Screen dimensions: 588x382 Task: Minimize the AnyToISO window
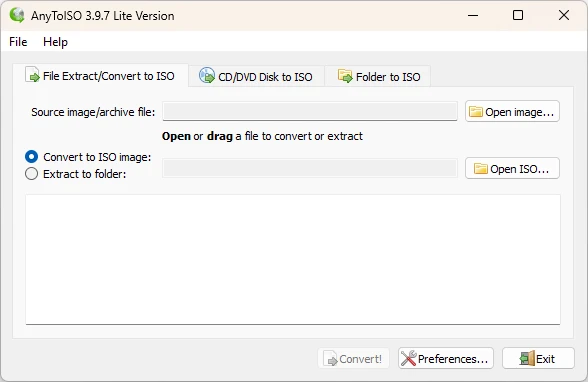coord(473,15)
